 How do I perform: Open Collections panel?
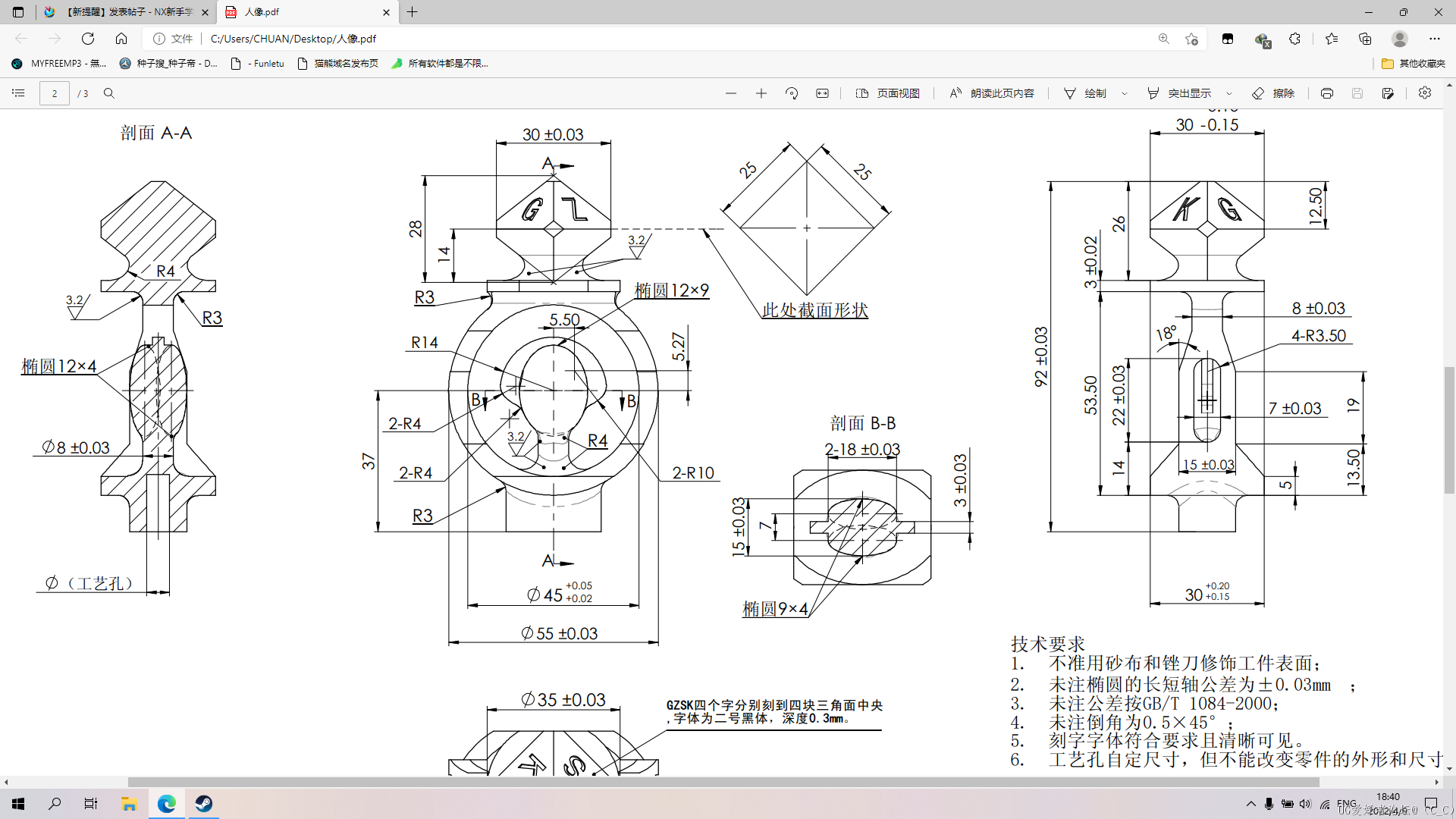click(1365, 39)
